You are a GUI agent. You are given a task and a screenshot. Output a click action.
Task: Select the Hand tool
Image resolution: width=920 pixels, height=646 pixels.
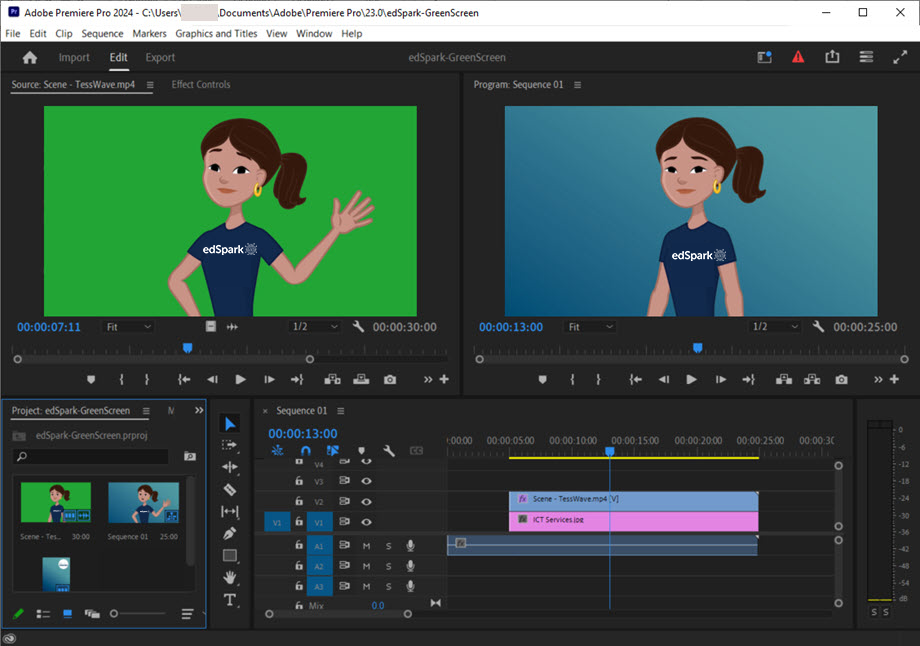pyautogui.click(x=229, y=577)
